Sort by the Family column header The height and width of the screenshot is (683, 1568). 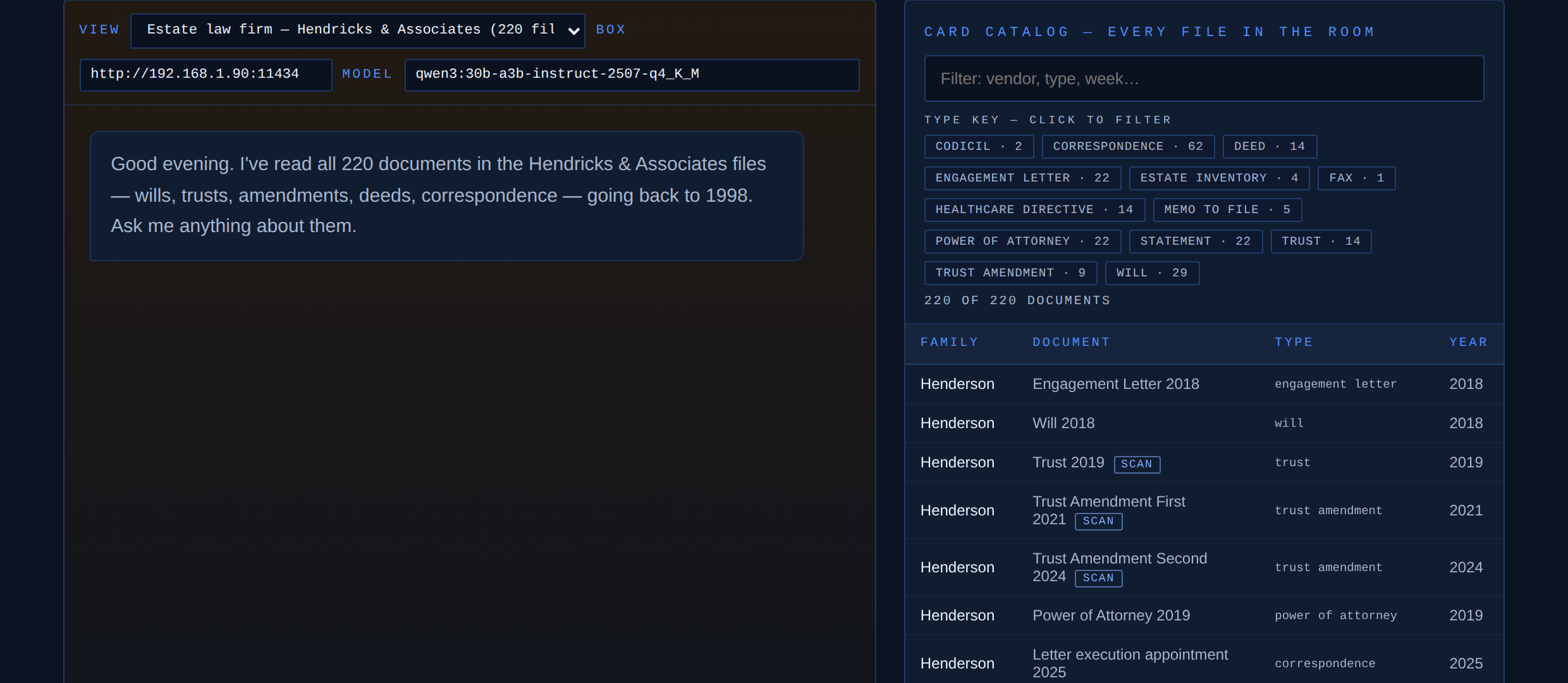click(949, 342)
